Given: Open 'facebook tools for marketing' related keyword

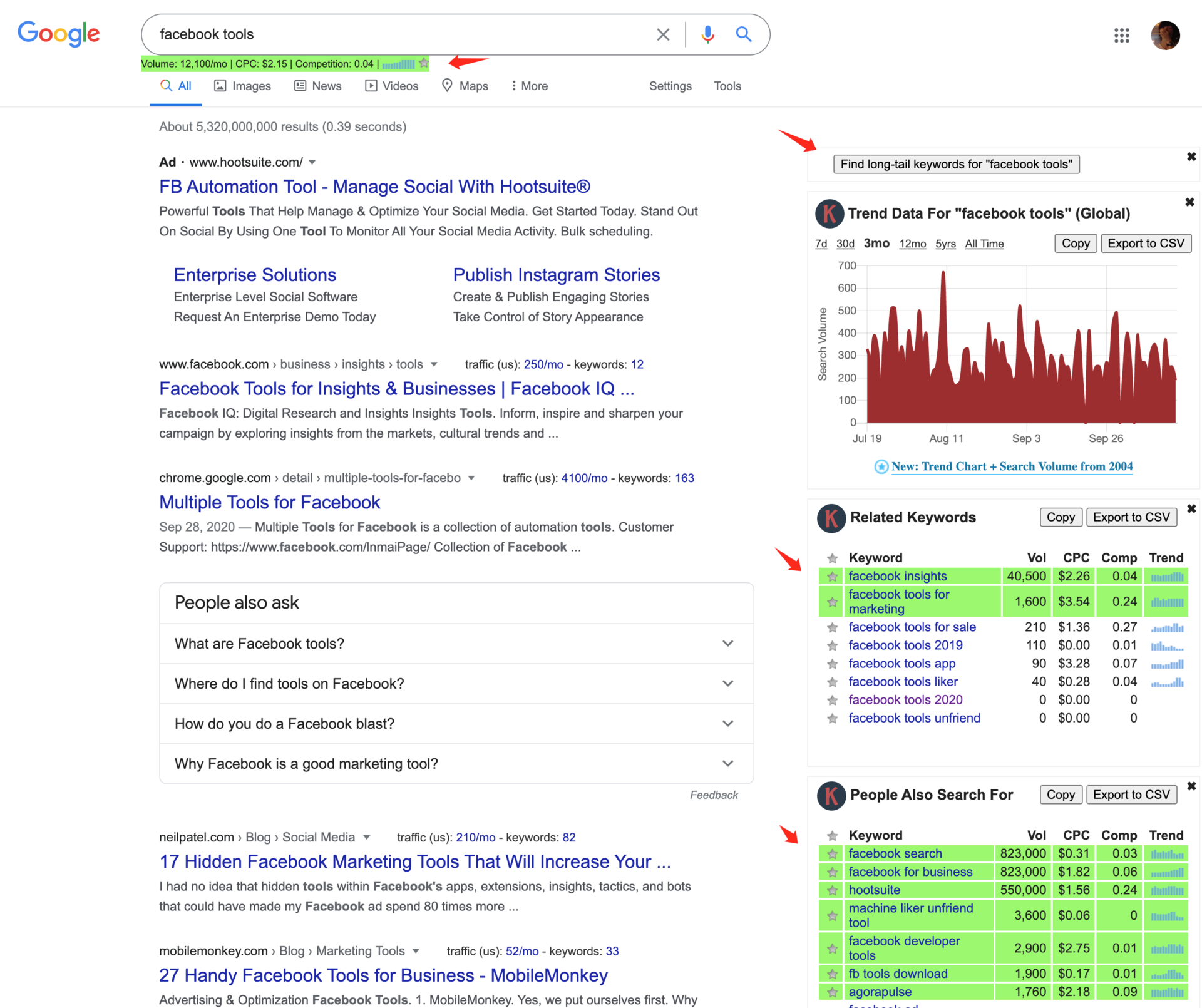Looking at the screenshot, I should pyautogui.click(x=899, y=602).
